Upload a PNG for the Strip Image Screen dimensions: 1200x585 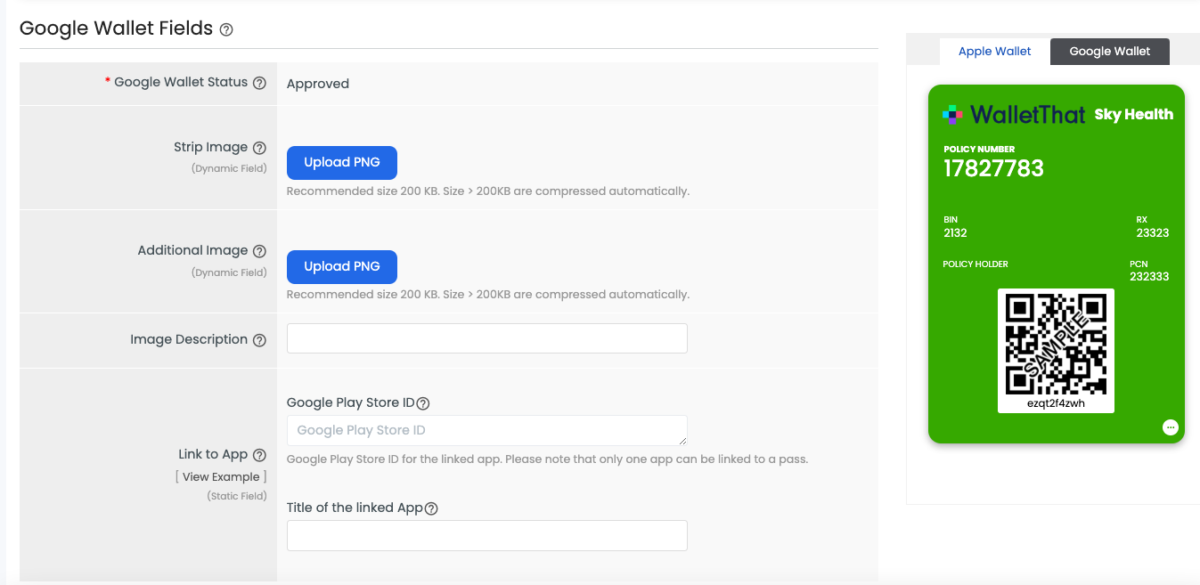pyautogui.click(x=341, y=162)
